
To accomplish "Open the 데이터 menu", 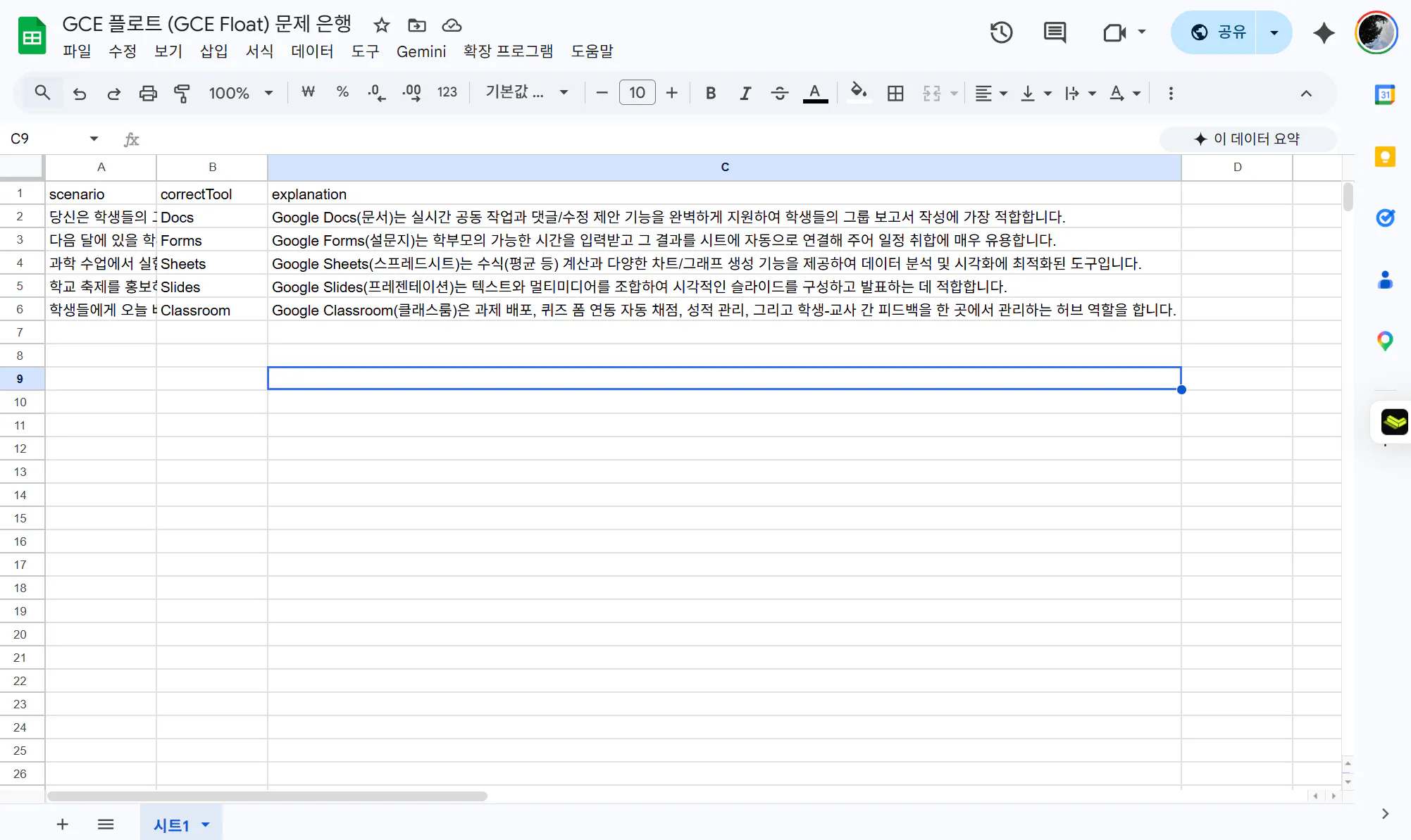I will coord(312,51).
